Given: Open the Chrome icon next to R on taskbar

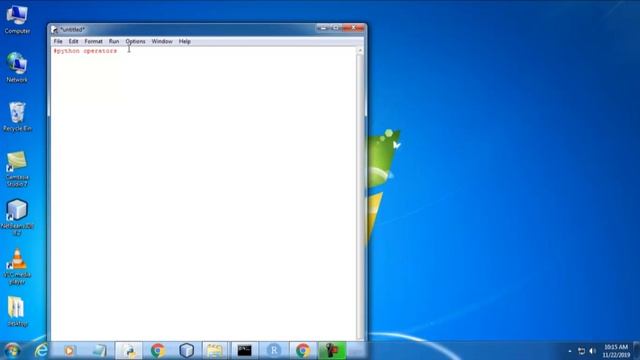Looking at the screenshot, I should (x=303, y=350).
